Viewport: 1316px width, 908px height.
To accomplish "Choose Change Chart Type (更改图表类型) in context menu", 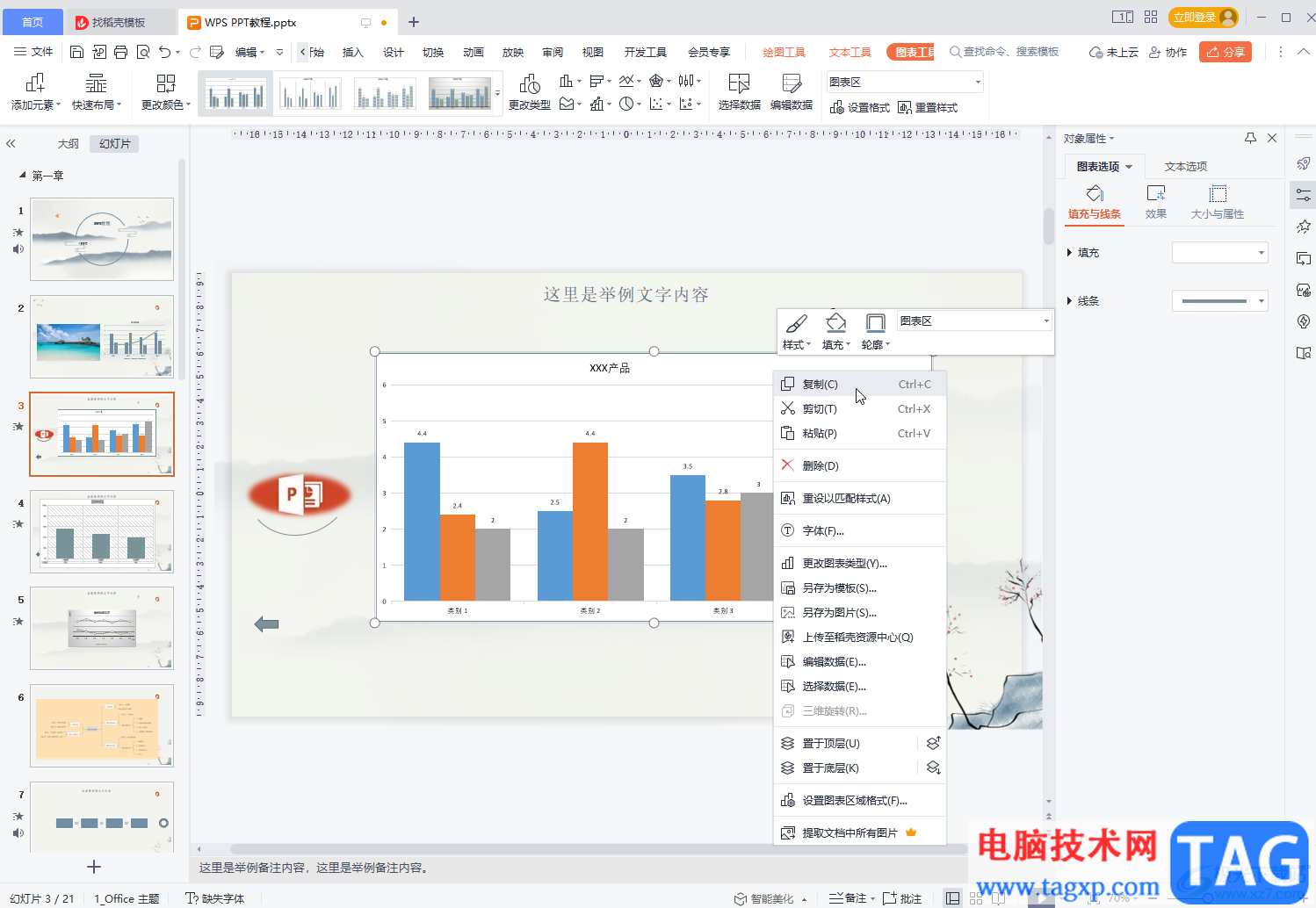I will (859, 563).
